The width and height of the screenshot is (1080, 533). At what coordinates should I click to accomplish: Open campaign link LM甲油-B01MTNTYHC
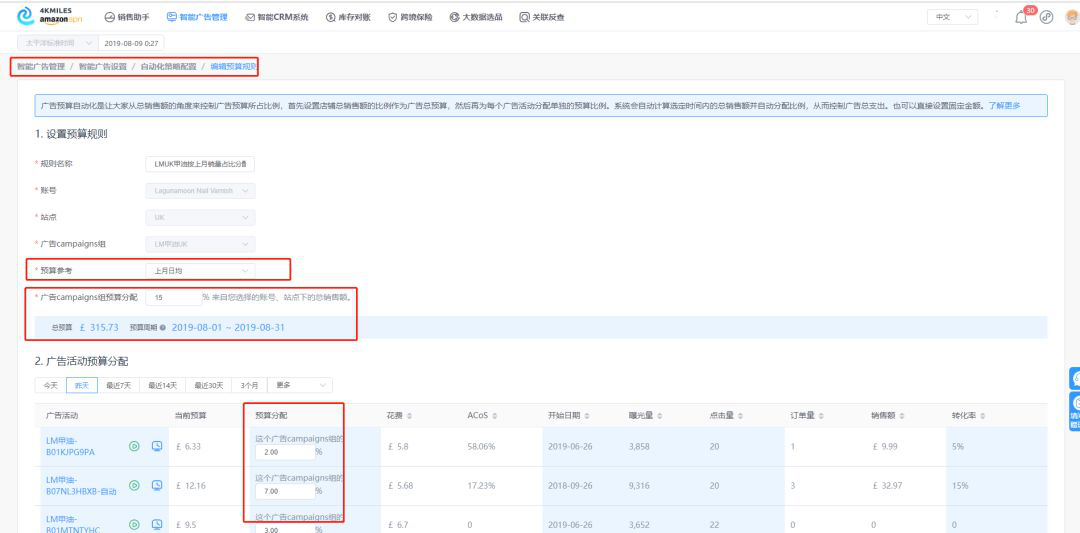tap(71, 523)
